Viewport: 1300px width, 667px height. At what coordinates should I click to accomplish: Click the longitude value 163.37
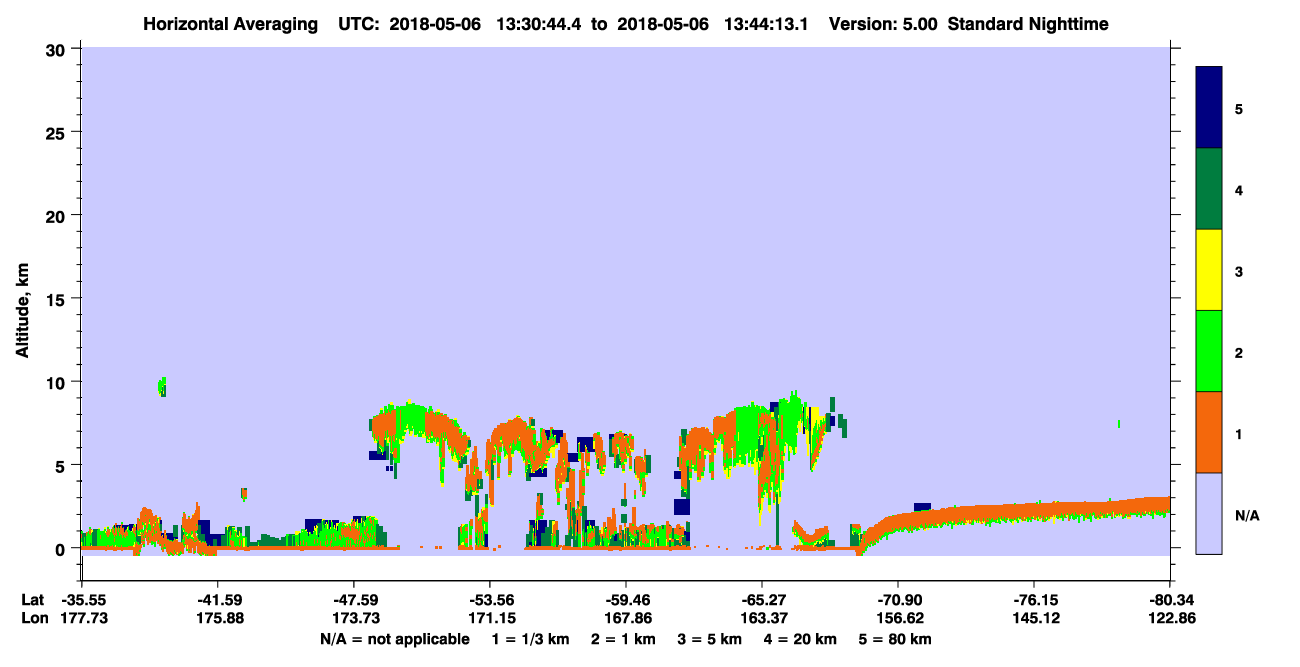pos(762,618)
